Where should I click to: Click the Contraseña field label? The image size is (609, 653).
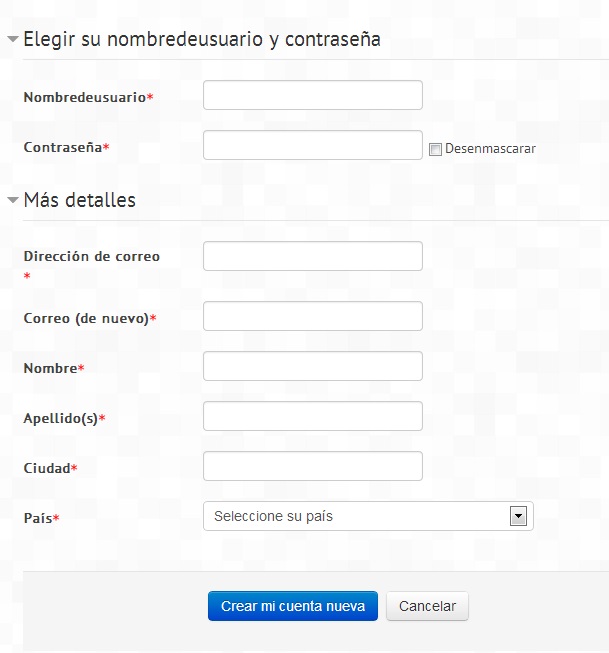click(63, 147)
